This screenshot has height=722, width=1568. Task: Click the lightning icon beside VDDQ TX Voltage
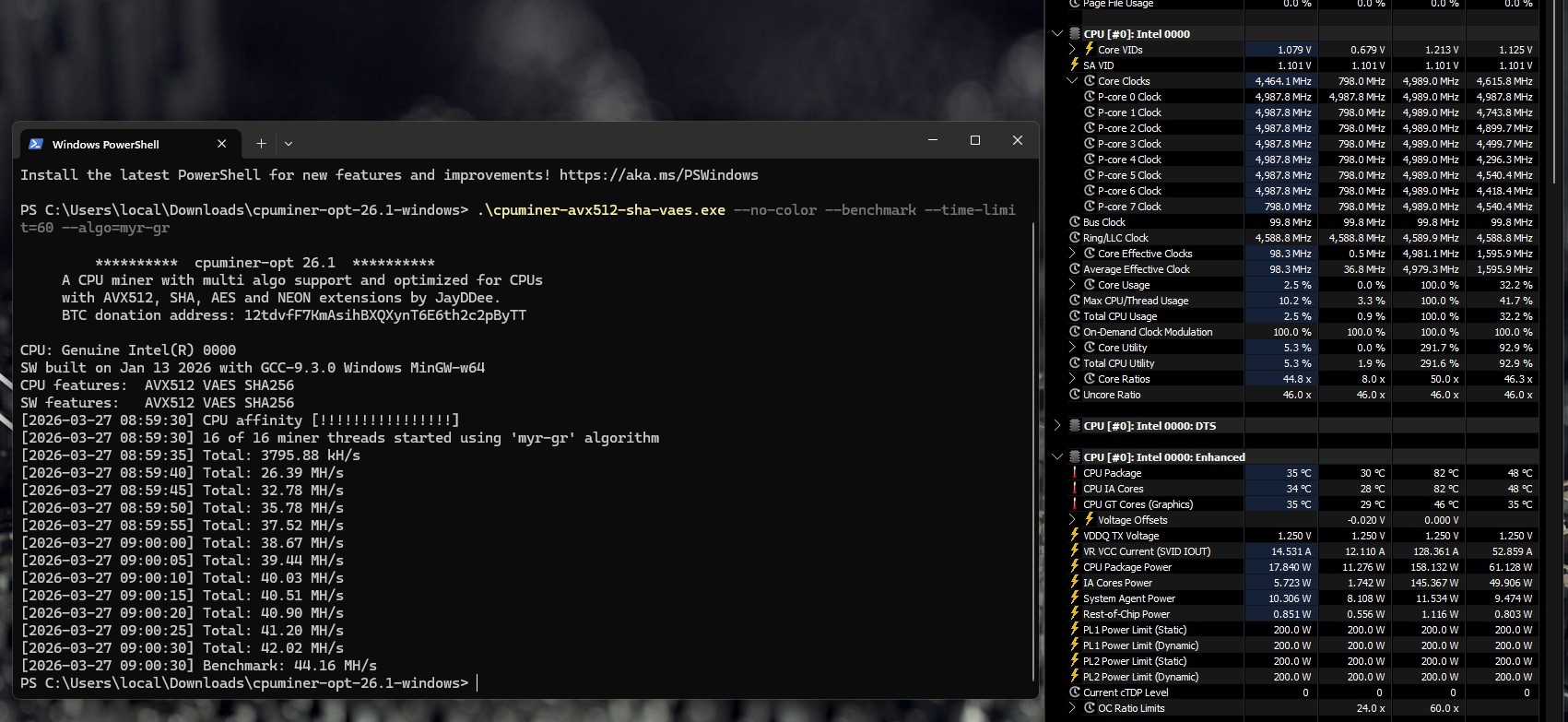(1074, 536)
